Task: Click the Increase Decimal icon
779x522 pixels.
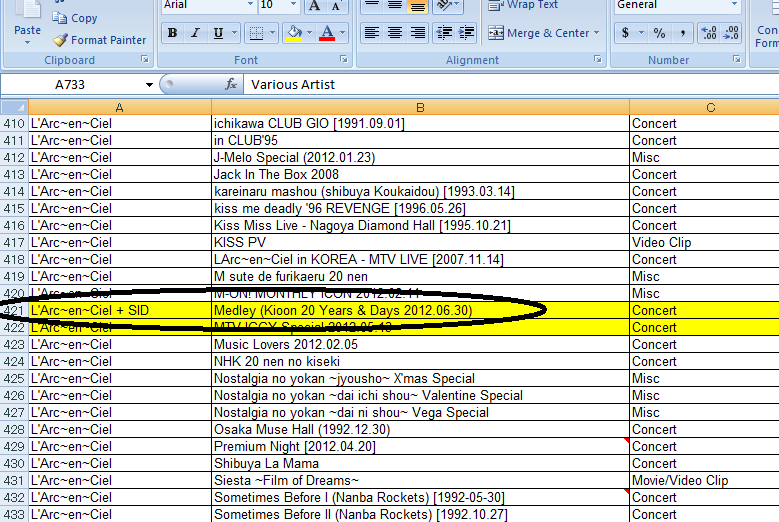Action: pyautogui.click(x=709, y=33)
